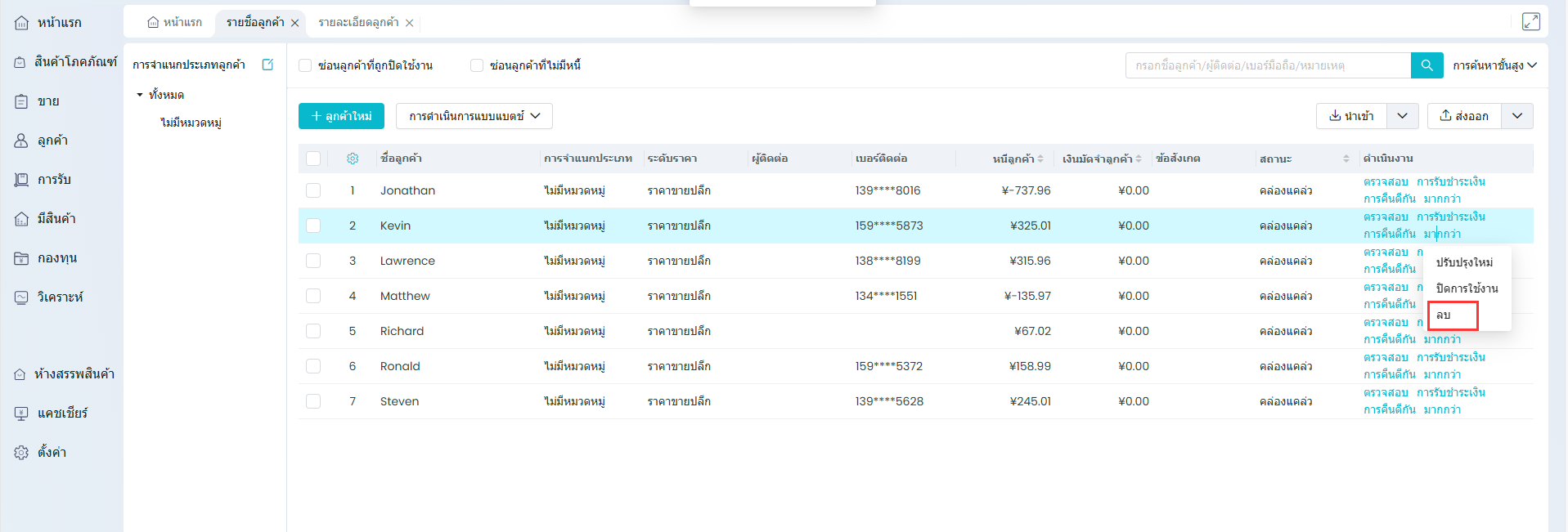Toggle ซ่อนลูกค้าที่ถูกปิดใช้งาน checkbox
This screenshot has width=1568, height=532.
pyautogui.click(x=306, y=65)
